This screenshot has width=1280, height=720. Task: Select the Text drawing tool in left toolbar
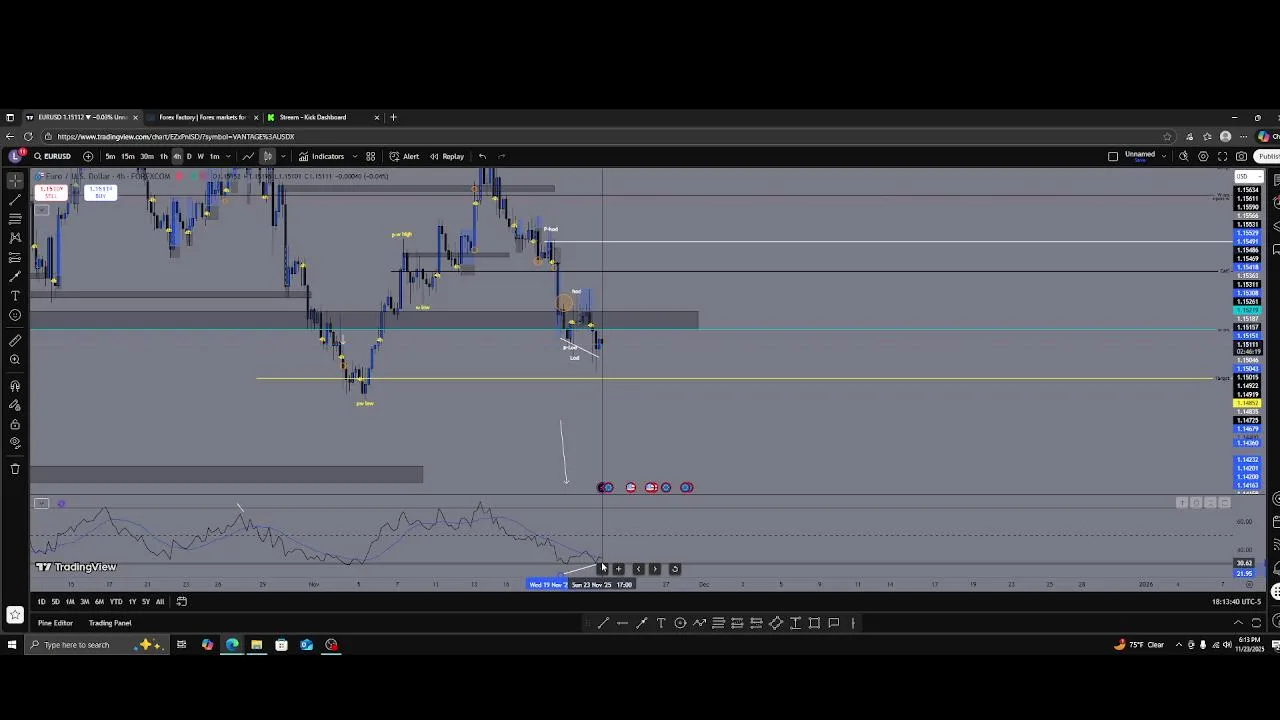(15, 296)
